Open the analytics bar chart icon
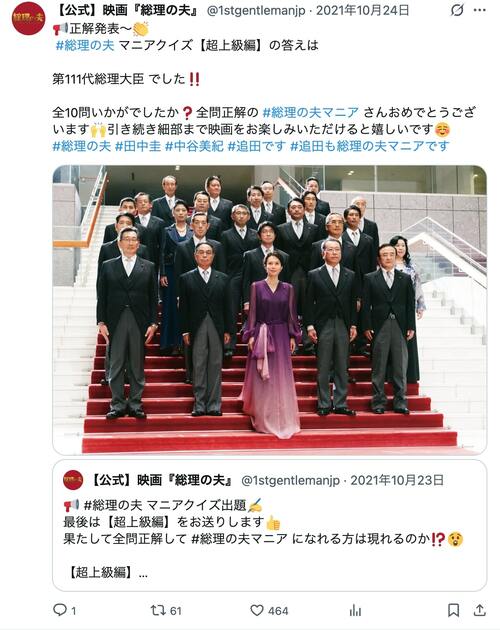The height and width of the screenshot is (630, 500). 355,611
